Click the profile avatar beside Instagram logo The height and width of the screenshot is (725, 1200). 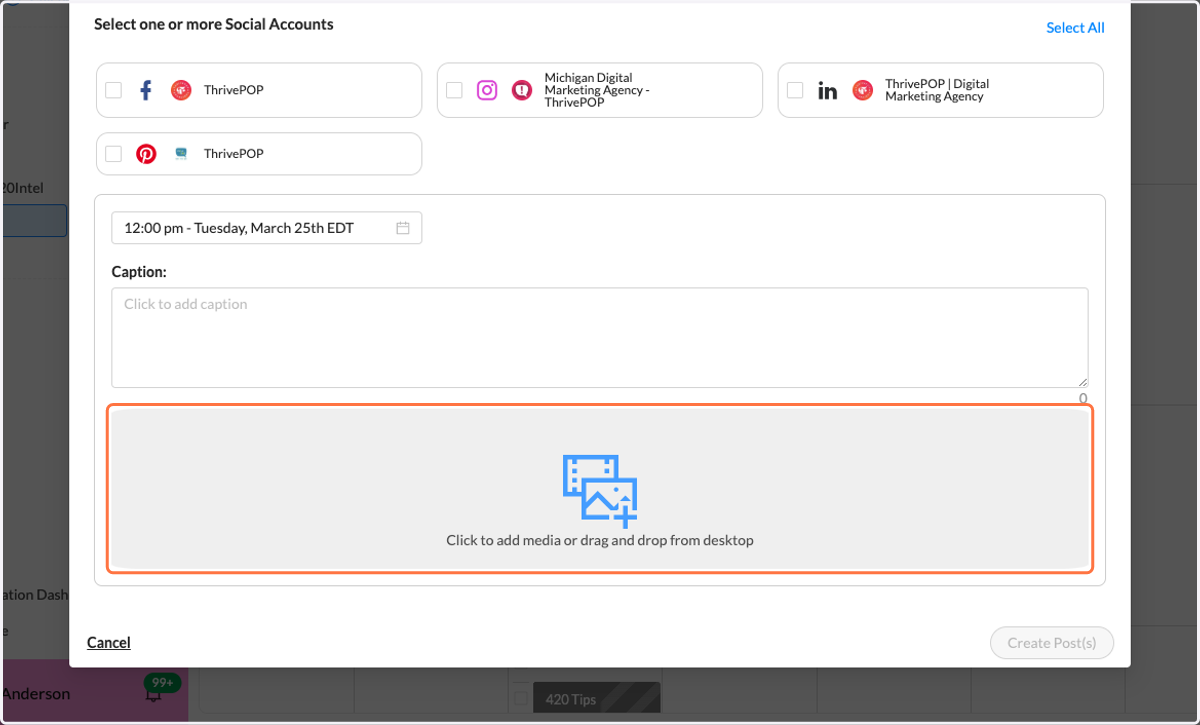tap(522, 90)
